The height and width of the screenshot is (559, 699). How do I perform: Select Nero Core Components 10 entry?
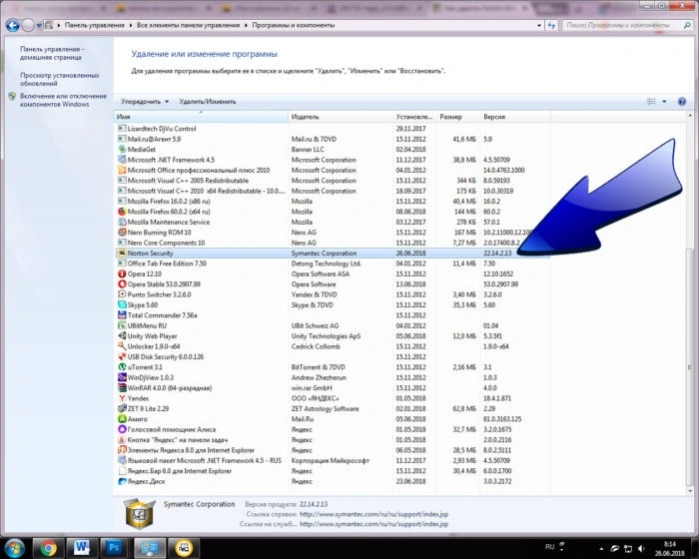click(x=332, y=243)
